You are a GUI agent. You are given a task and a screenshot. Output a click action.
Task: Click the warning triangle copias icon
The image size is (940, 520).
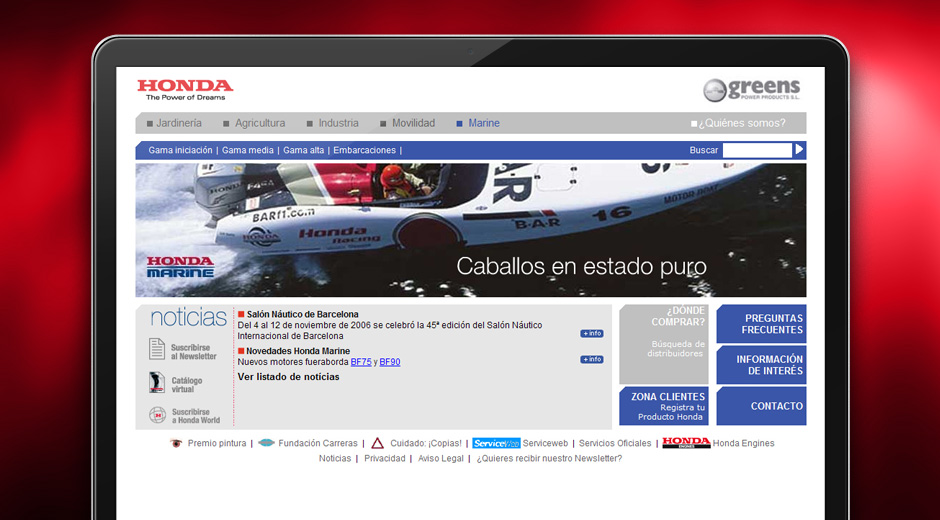coord(377,443)
